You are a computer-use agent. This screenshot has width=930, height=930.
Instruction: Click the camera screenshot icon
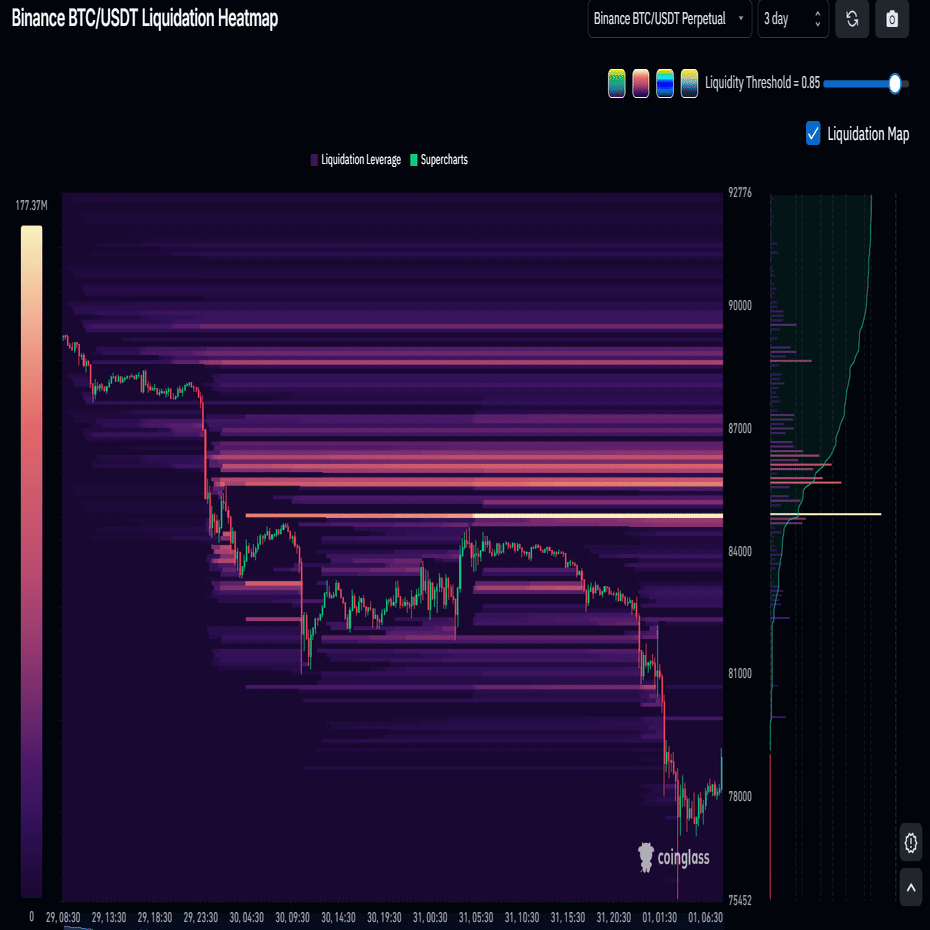(x=891, y=19)
